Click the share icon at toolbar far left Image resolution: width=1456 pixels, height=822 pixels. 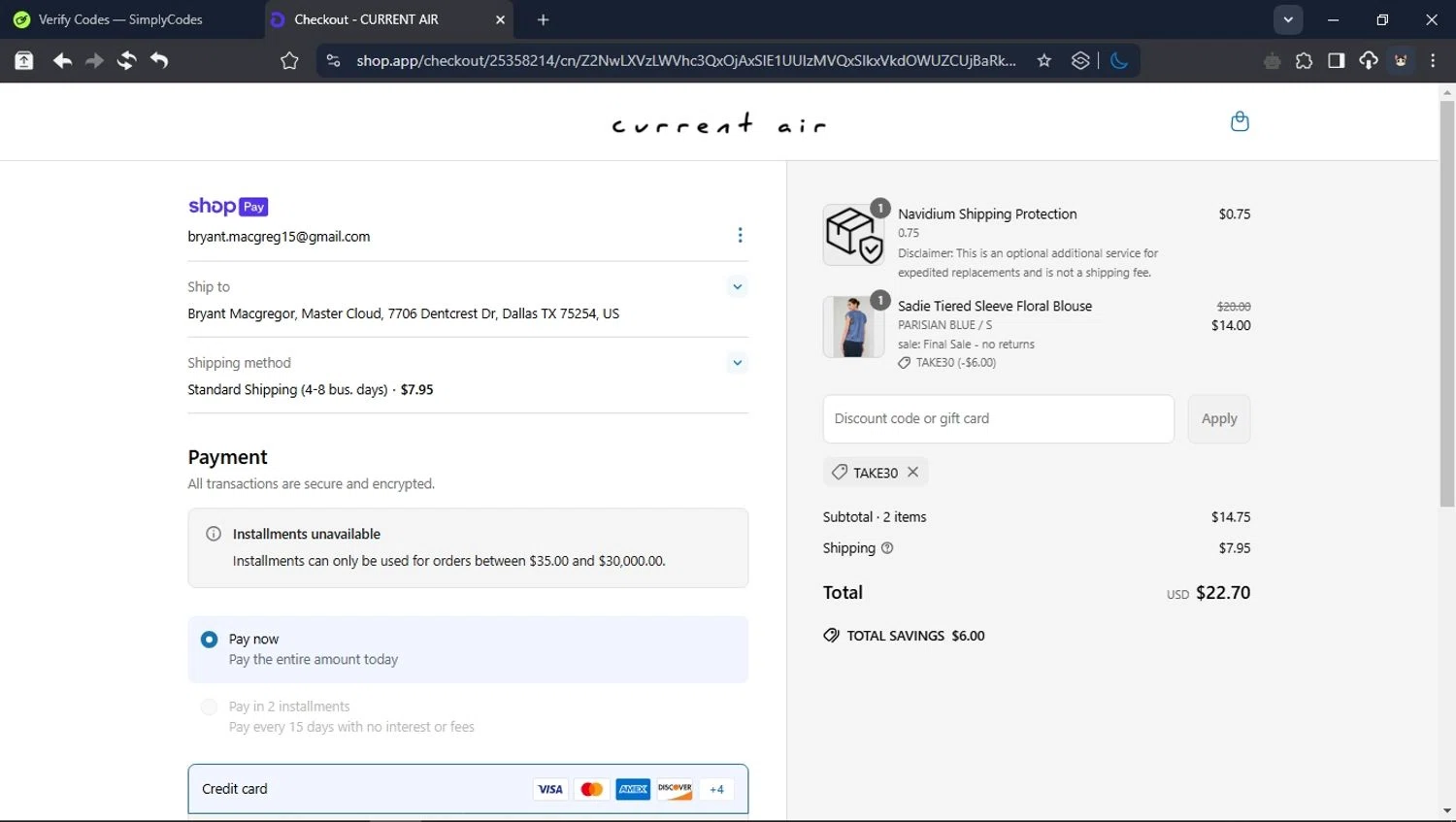[x=24, y=61]
